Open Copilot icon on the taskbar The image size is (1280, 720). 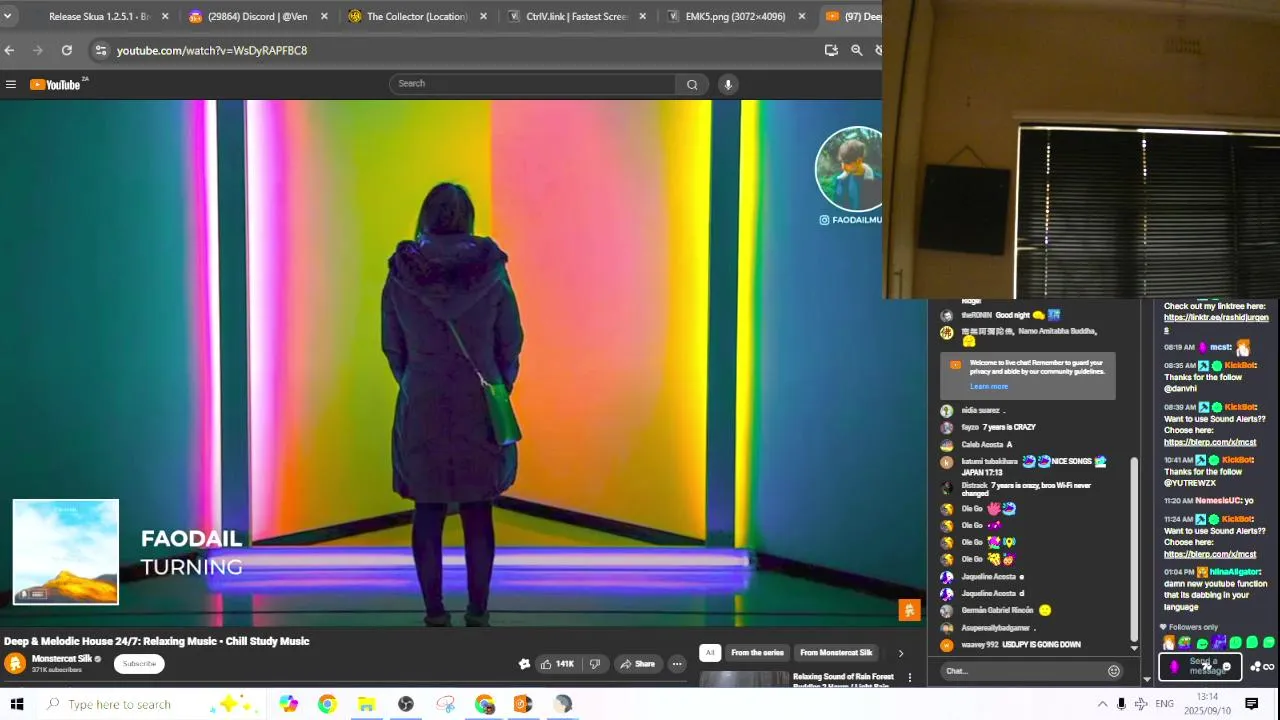288,704
